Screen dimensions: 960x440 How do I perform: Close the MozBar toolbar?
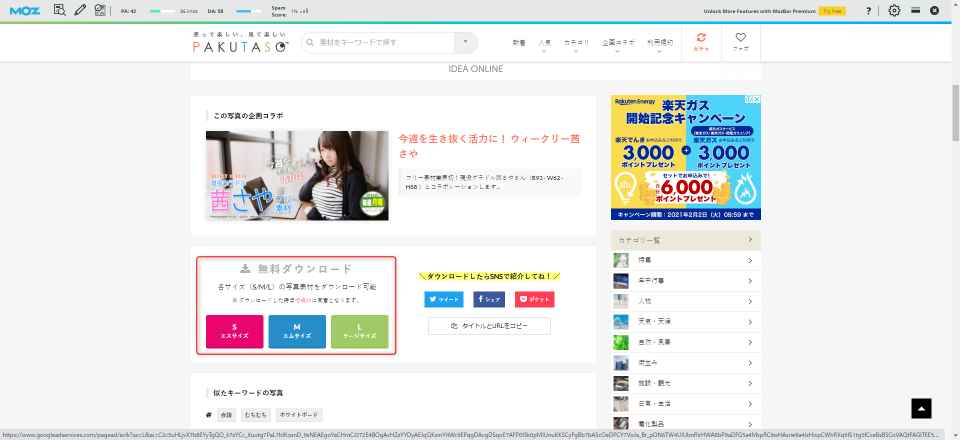pyautogui.click(x=935, y=10)
